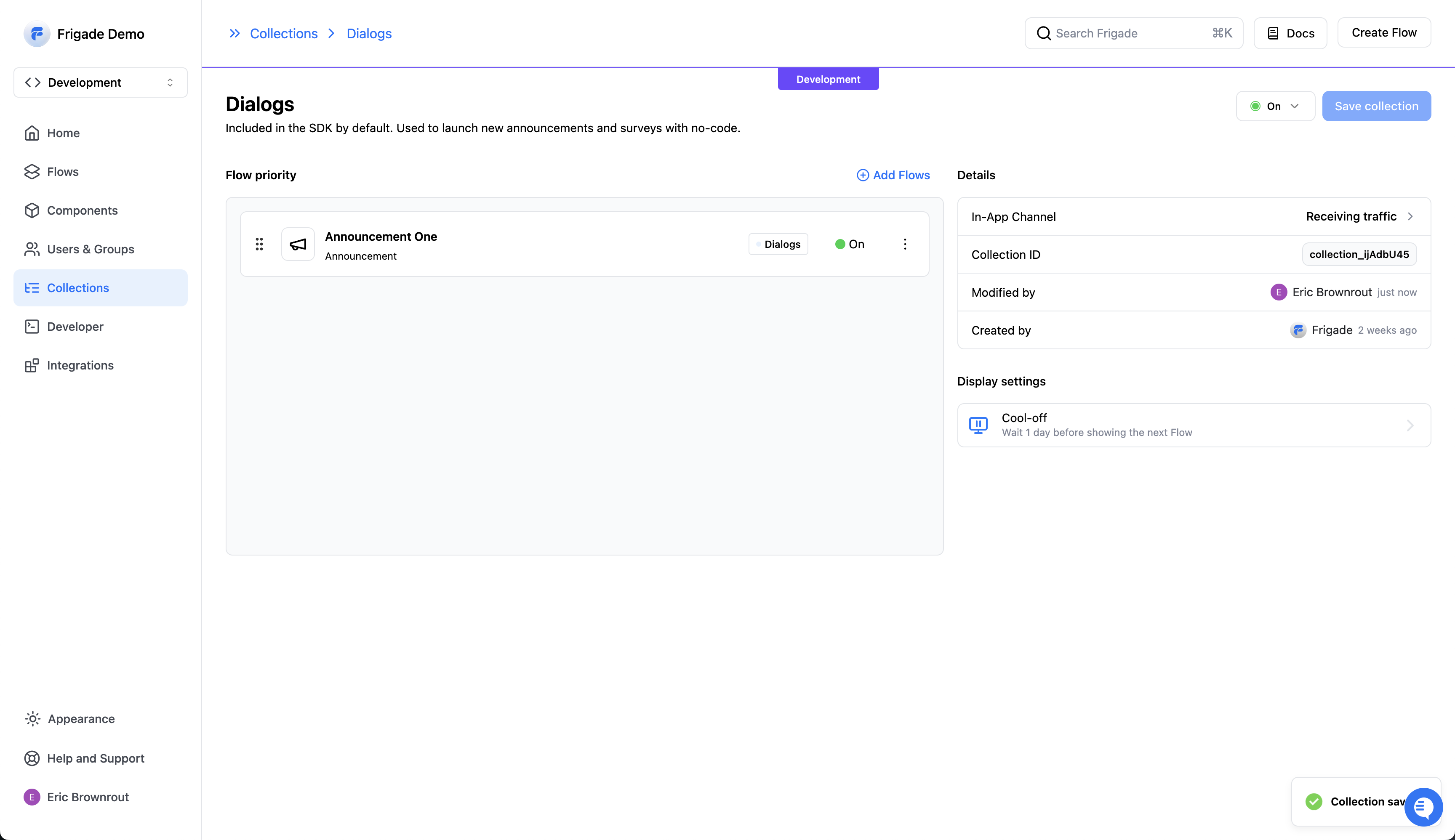Viewport: 1455px width, 840px height.
Task: Toggle the Announcement One On status
Action: point(850,244)
